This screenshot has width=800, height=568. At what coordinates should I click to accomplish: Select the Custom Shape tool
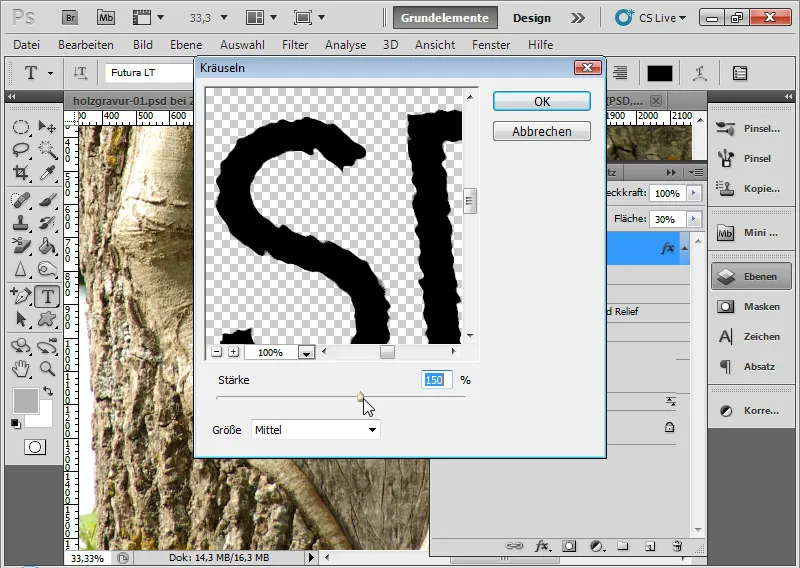(x=47, y=319)
